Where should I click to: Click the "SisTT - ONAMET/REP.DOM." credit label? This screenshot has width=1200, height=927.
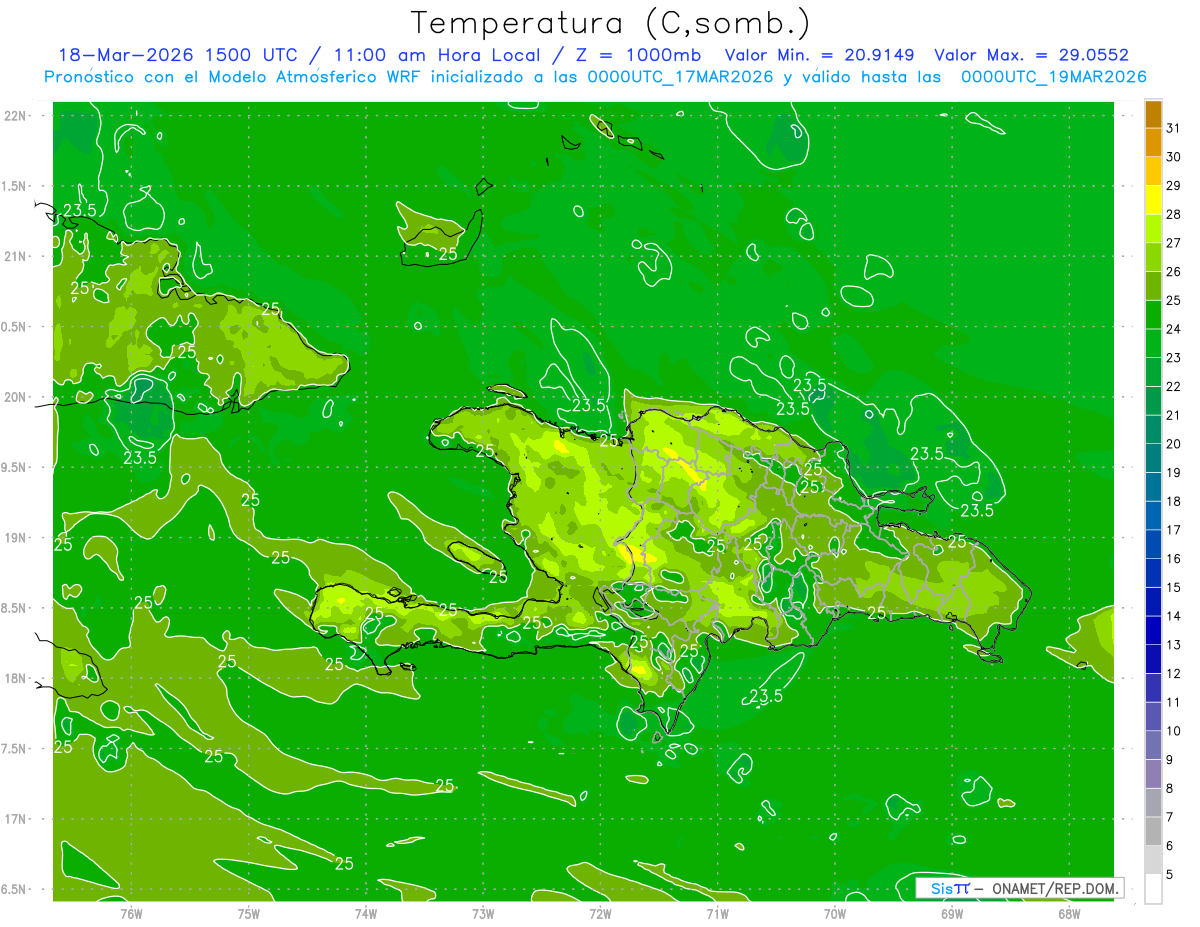point(1019,888)
